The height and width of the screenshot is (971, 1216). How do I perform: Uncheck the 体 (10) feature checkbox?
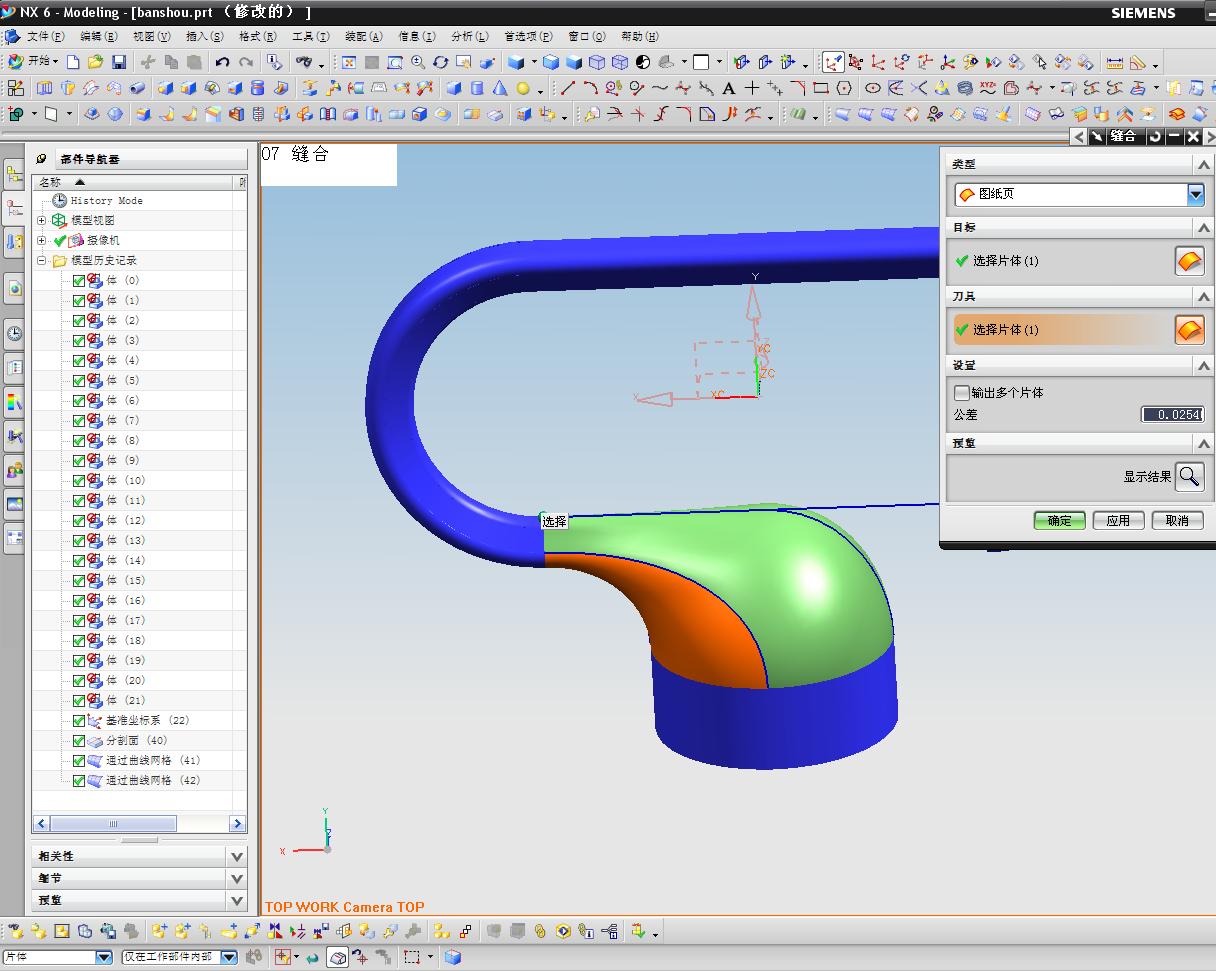[x=79, y=480]
